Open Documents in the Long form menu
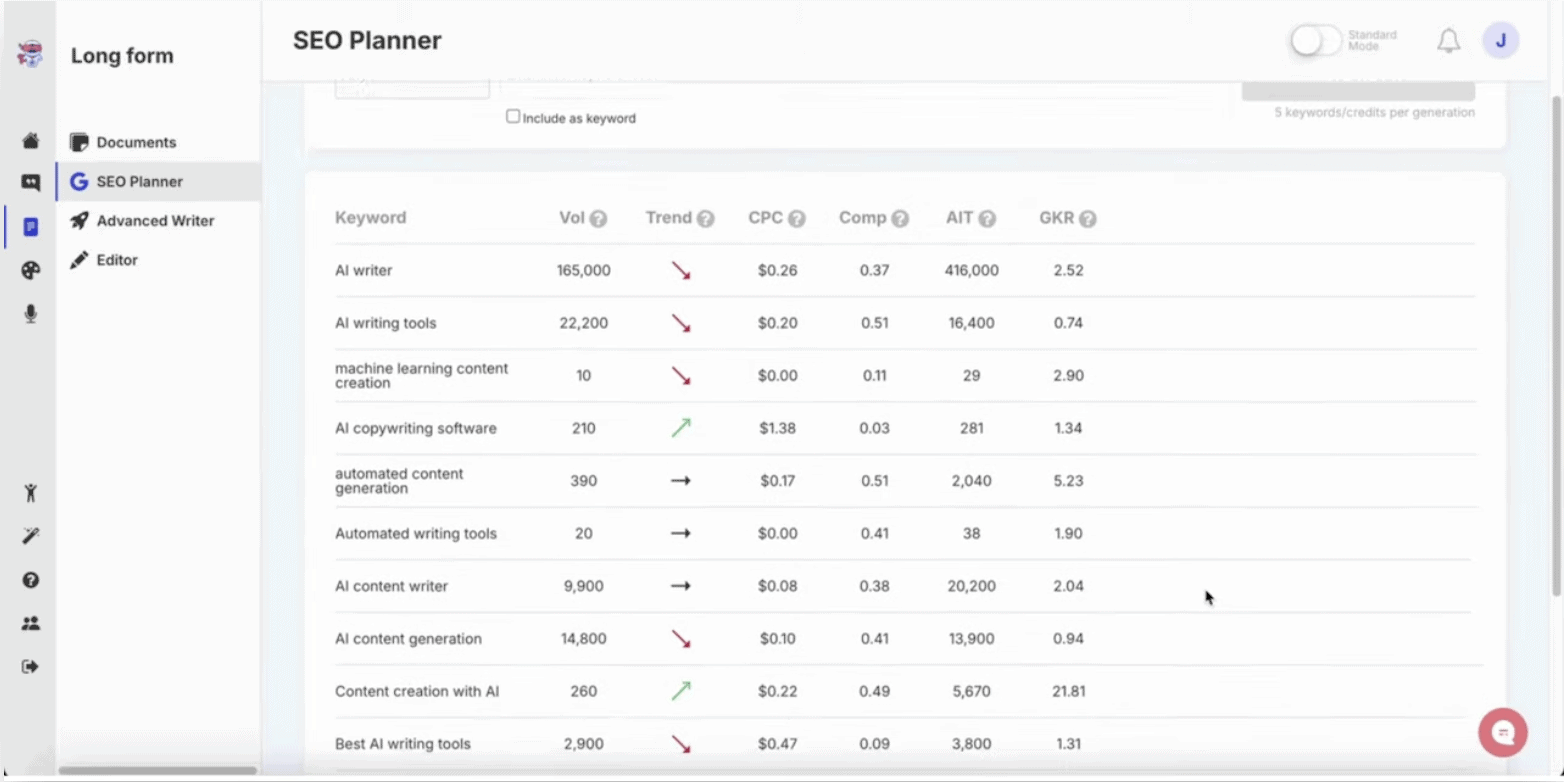This screenshot has height=782, width=1564. 136,142
